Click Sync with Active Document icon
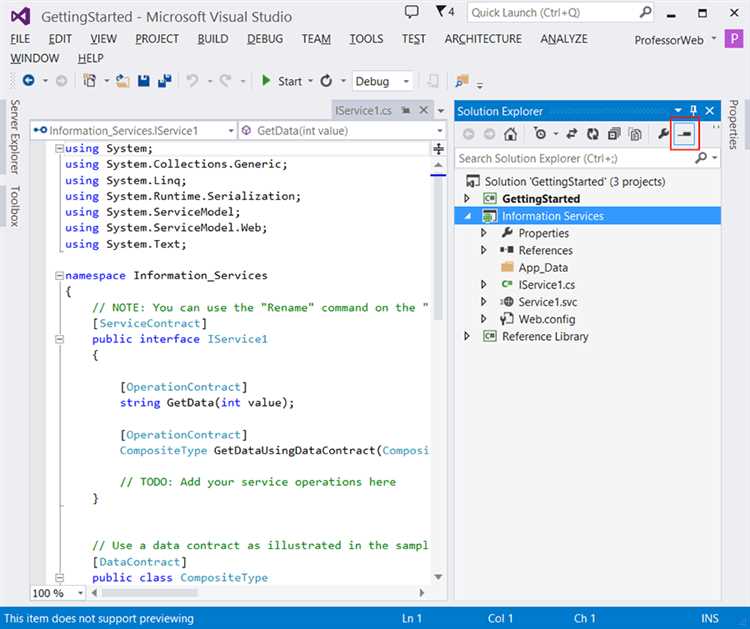Screen dimensions: 750x629 [572, 134]
